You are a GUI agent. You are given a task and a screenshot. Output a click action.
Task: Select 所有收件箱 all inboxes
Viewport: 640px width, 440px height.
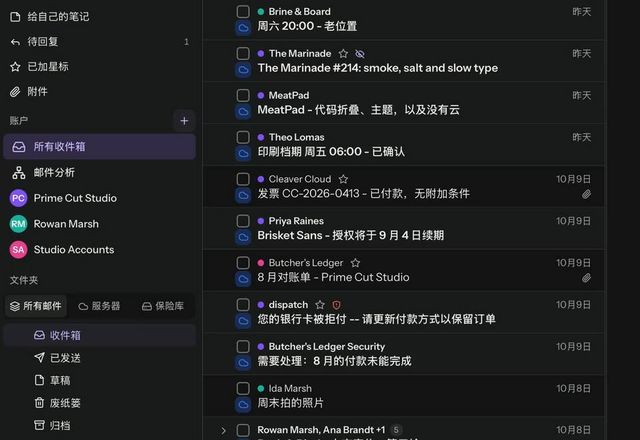click(99, 147)
